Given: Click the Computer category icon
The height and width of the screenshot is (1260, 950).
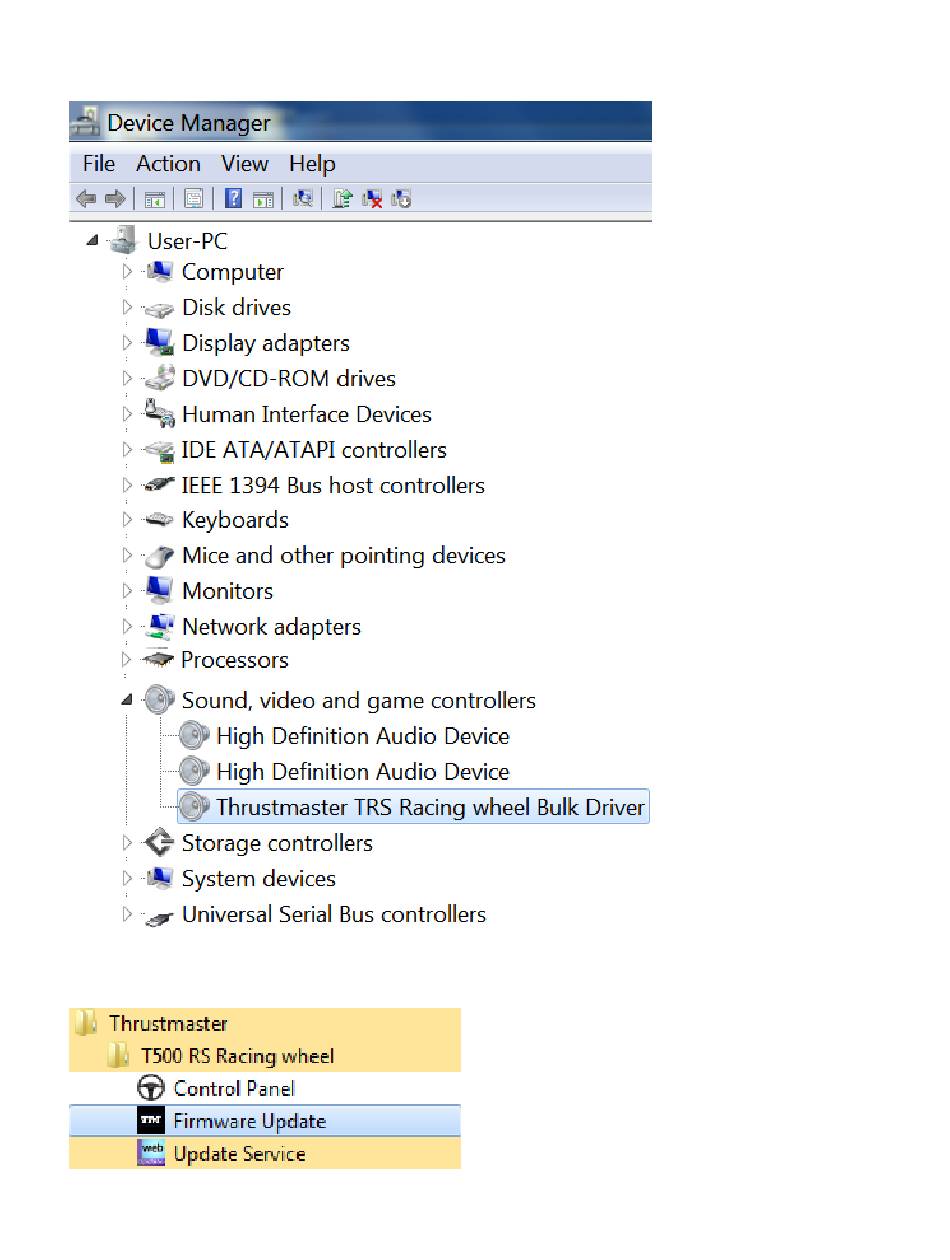Looking at the screenshot, I should (159, 271).
